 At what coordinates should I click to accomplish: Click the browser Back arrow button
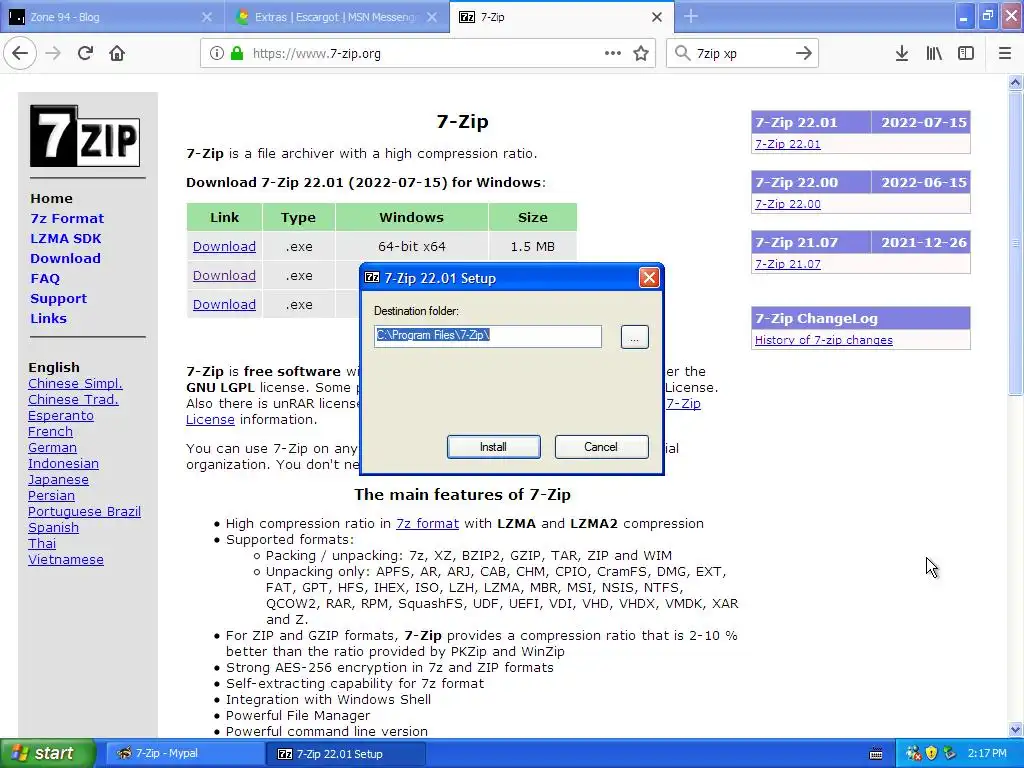coord(20,53)
